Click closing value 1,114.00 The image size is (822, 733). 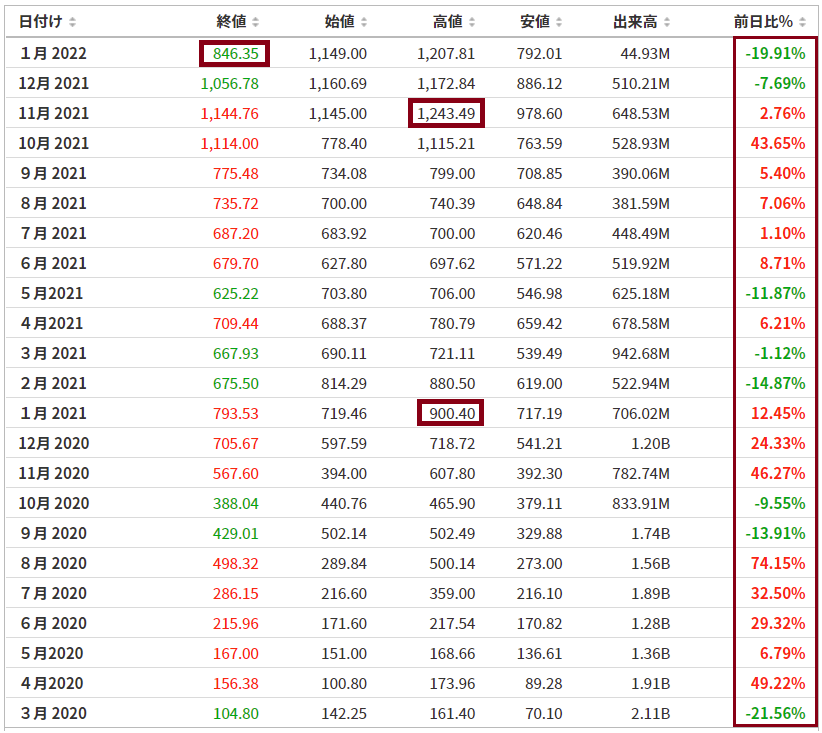point(230,144)
